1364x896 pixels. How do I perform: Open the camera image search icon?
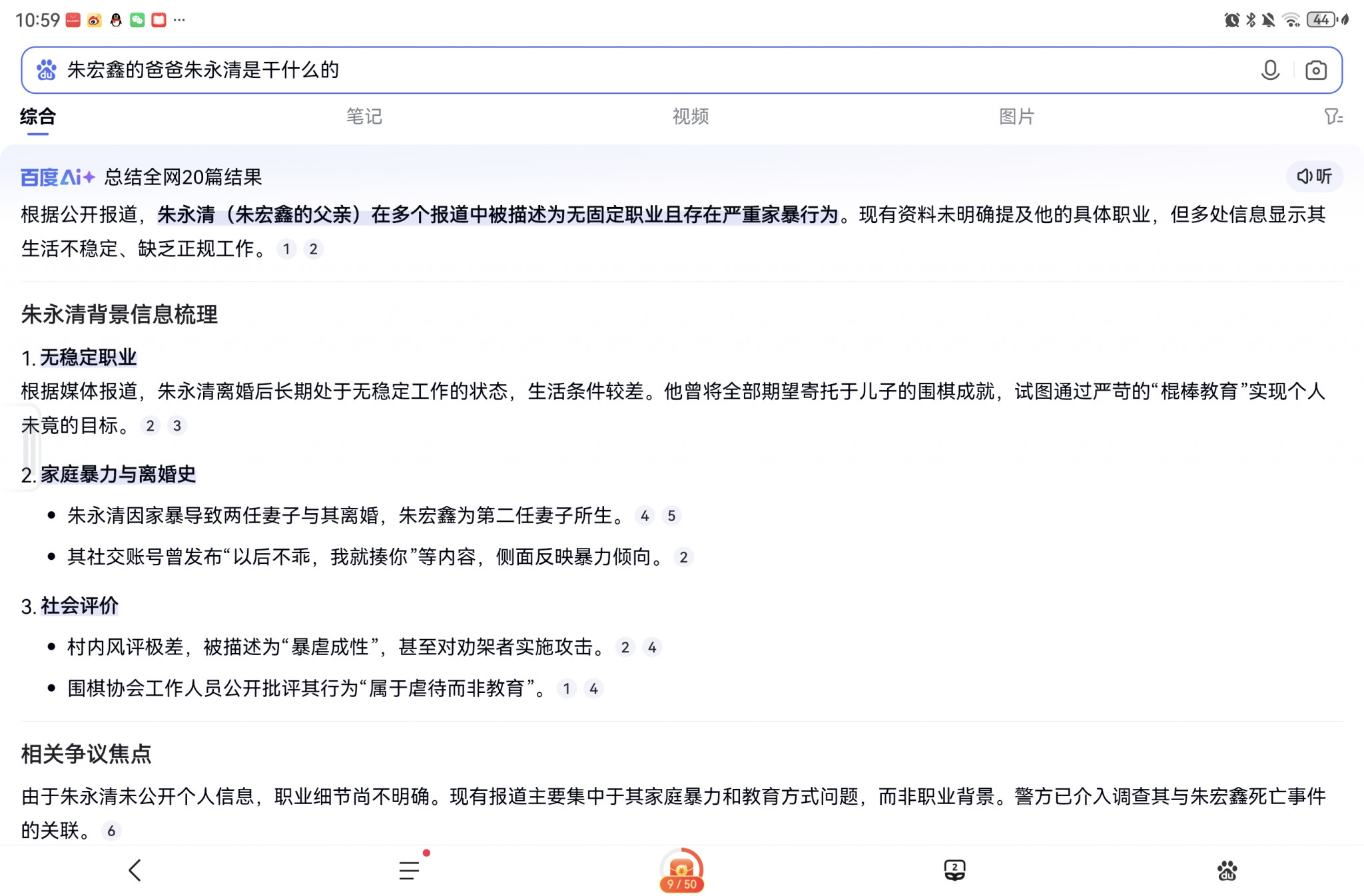click(x=1315, y=70)
